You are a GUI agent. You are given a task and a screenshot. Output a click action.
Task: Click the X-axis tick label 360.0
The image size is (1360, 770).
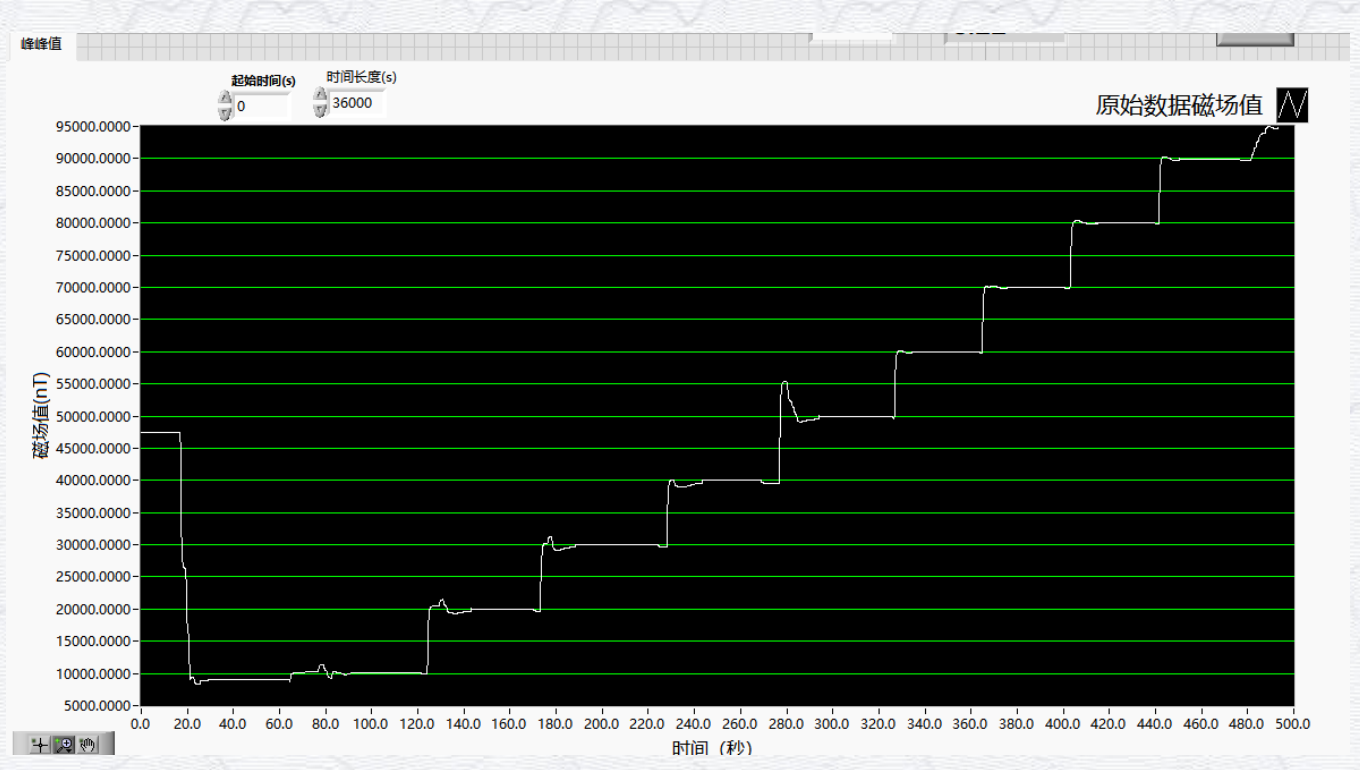[971, 722]
